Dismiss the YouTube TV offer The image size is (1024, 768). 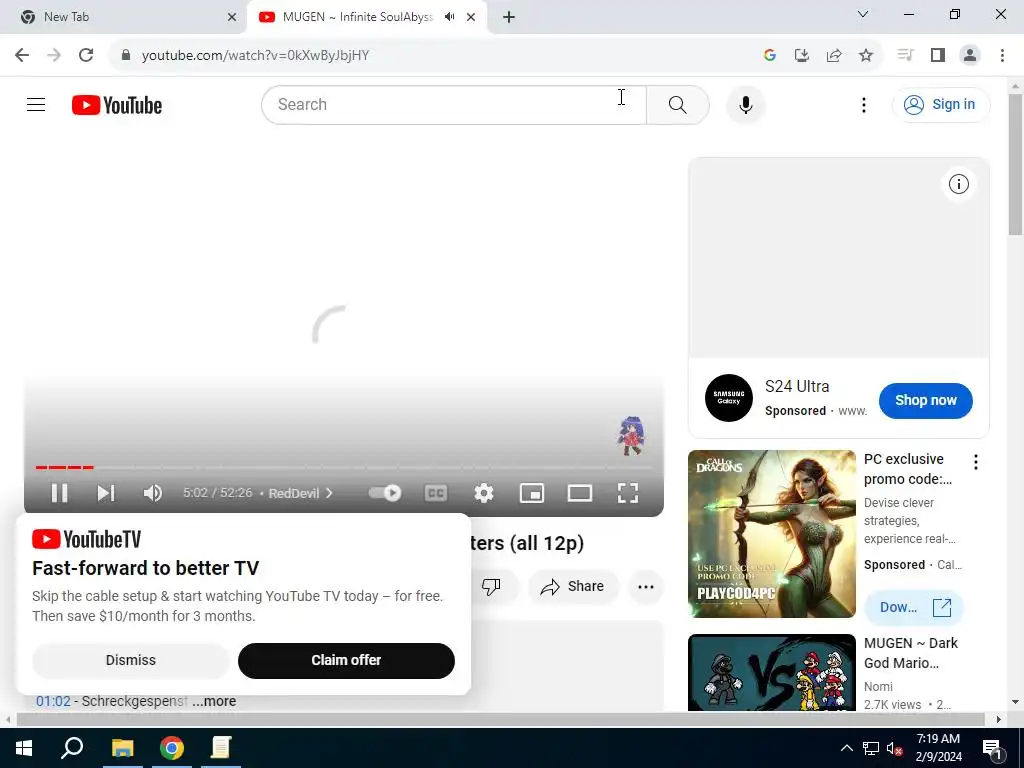[x=131, y=660]
